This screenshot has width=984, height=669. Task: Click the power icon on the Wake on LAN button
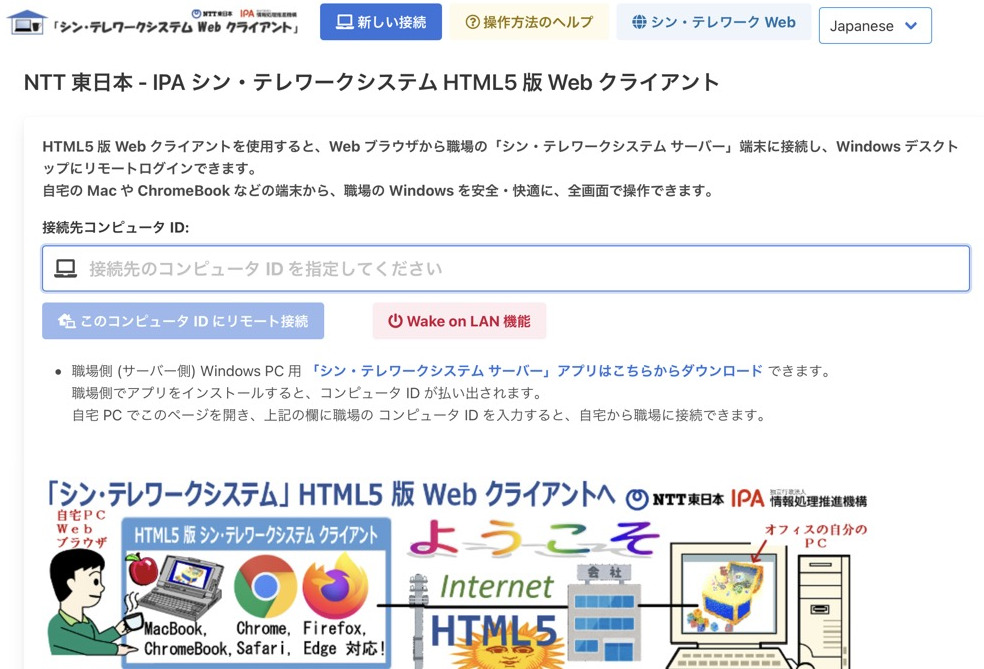pyautogui.click(x=395, y=321)
